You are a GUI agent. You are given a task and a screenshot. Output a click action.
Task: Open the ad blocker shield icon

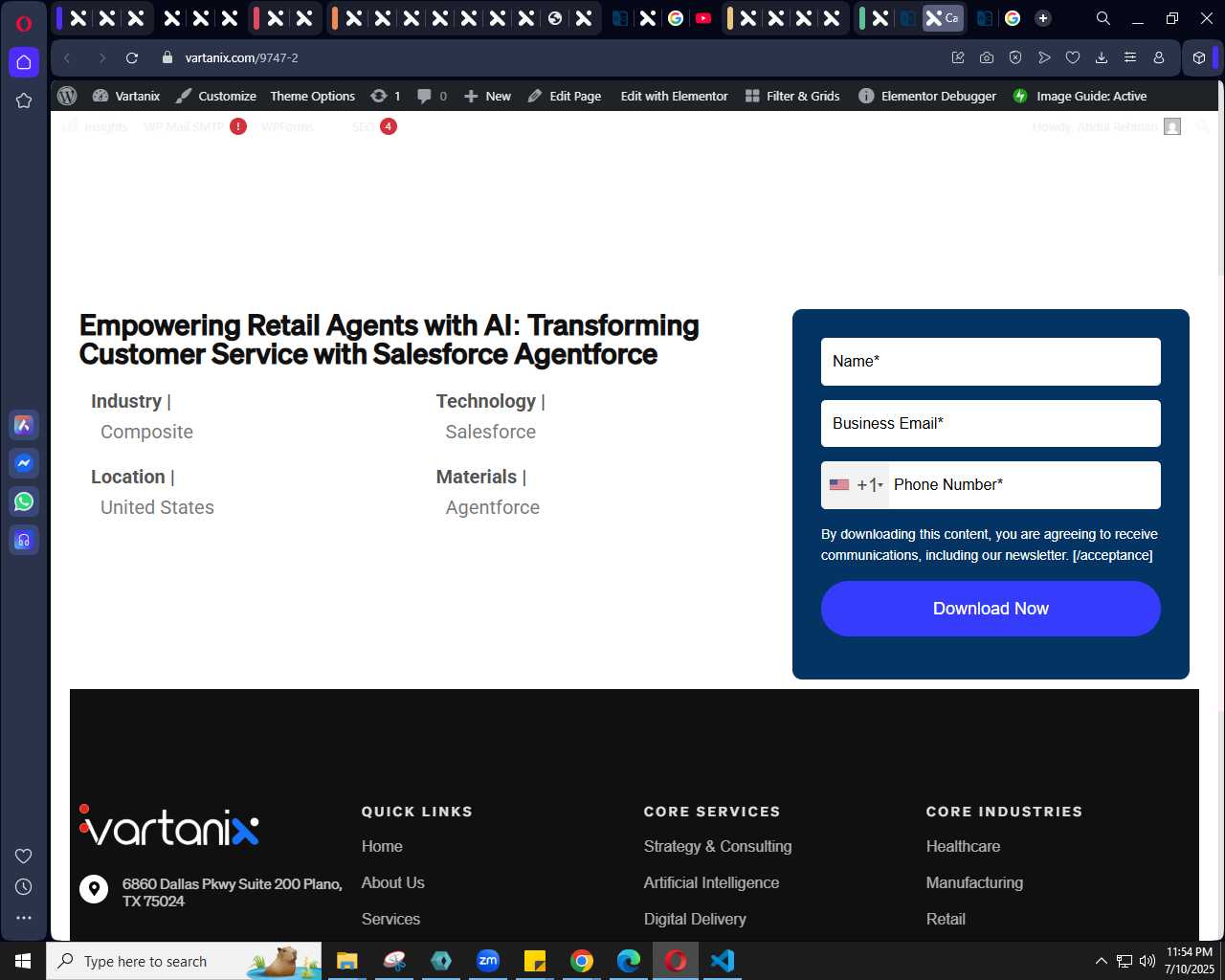(x=1015, y=58)
